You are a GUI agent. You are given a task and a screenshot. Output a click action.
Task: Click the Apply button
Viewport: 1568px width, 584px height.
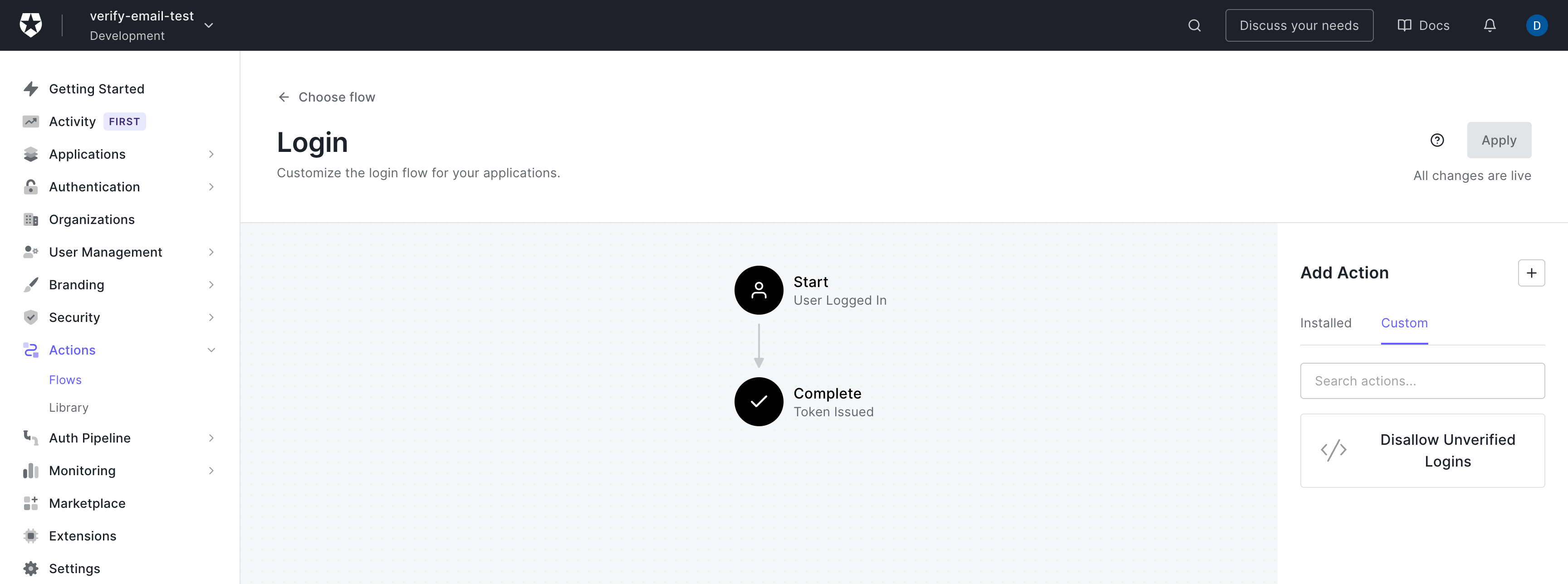[x=1500, y=140]
